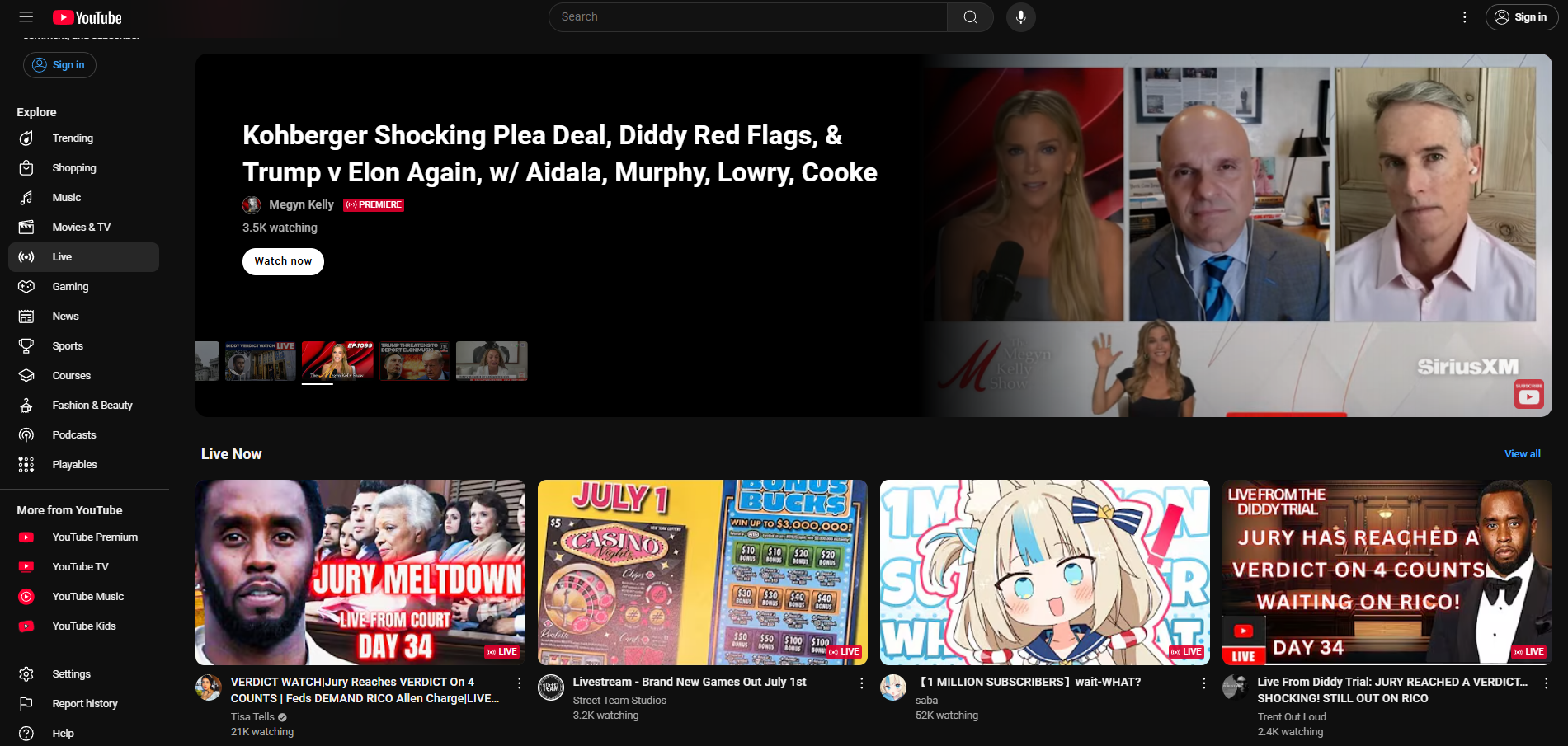Click the Podcasts icon
This screenshot has width=1568, height=746.
pyautogui.click(x=26, y=435)
